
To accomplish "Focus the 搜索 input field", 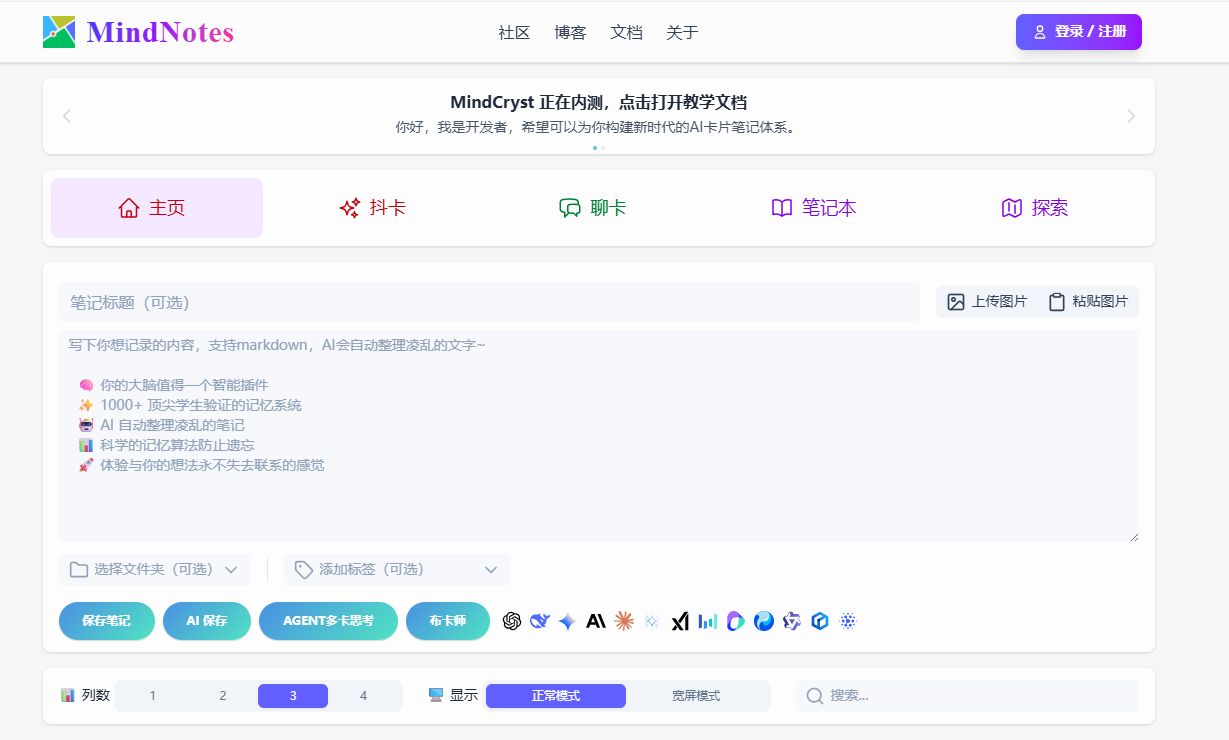I will [967, 696].
